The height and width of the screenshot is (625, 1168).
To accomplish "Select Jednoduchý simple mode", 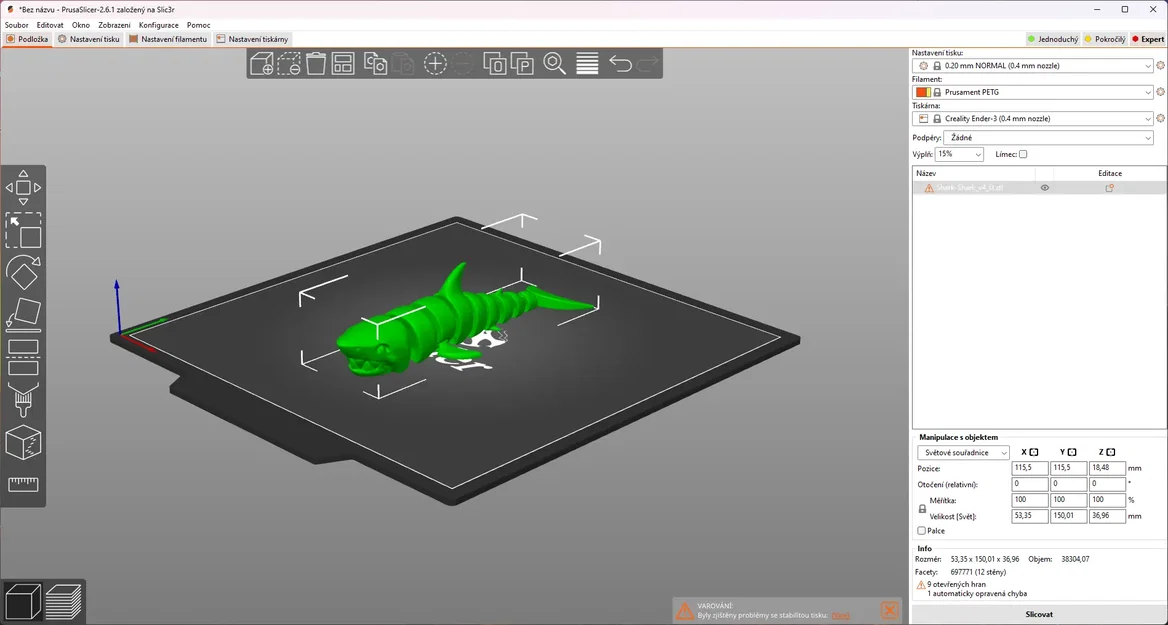I will pos(1052,39).
